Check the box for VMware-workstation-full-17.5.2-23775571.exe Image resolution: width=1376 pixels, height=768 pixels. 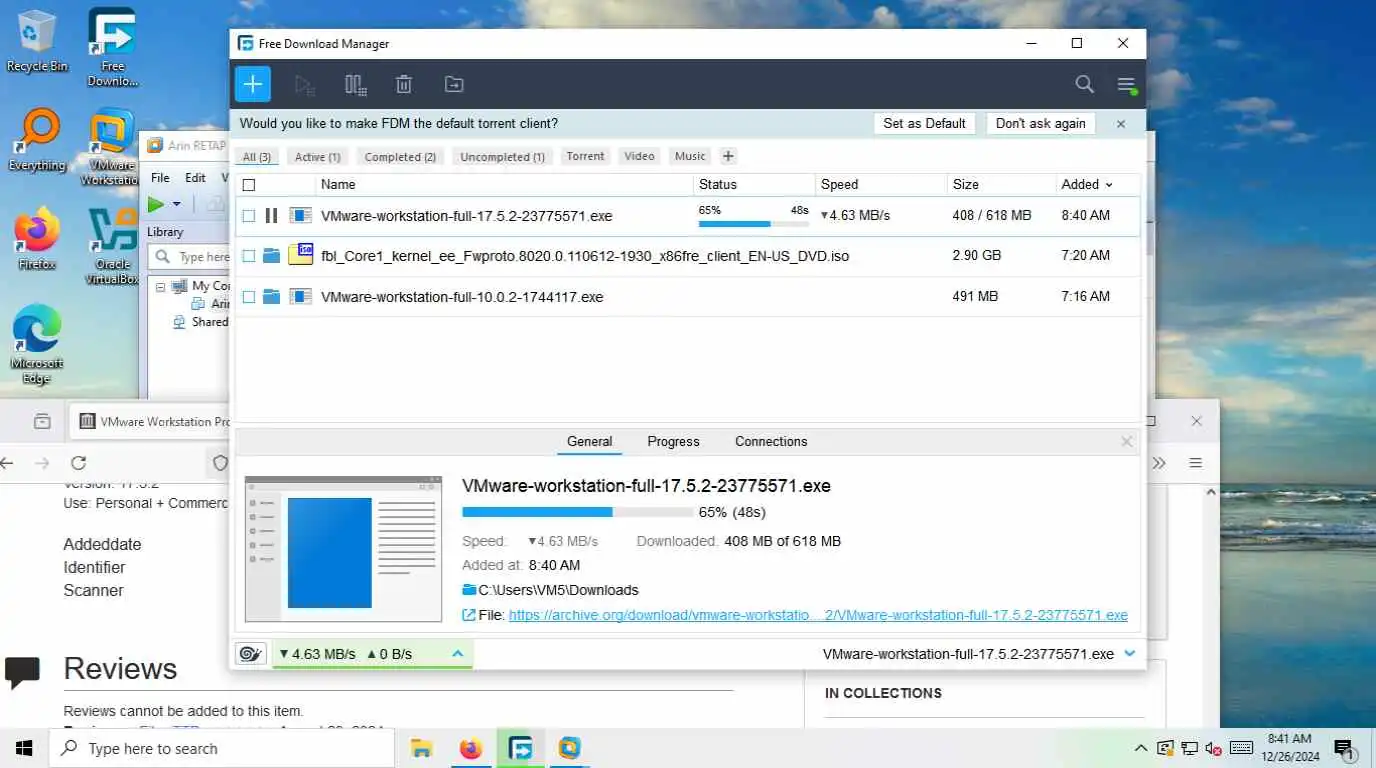click(249, 216)
